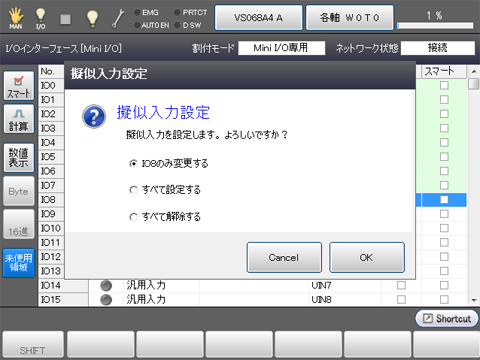Click the 計算 waveform side button
Screen dimensions: 480x360
point(19,119)
